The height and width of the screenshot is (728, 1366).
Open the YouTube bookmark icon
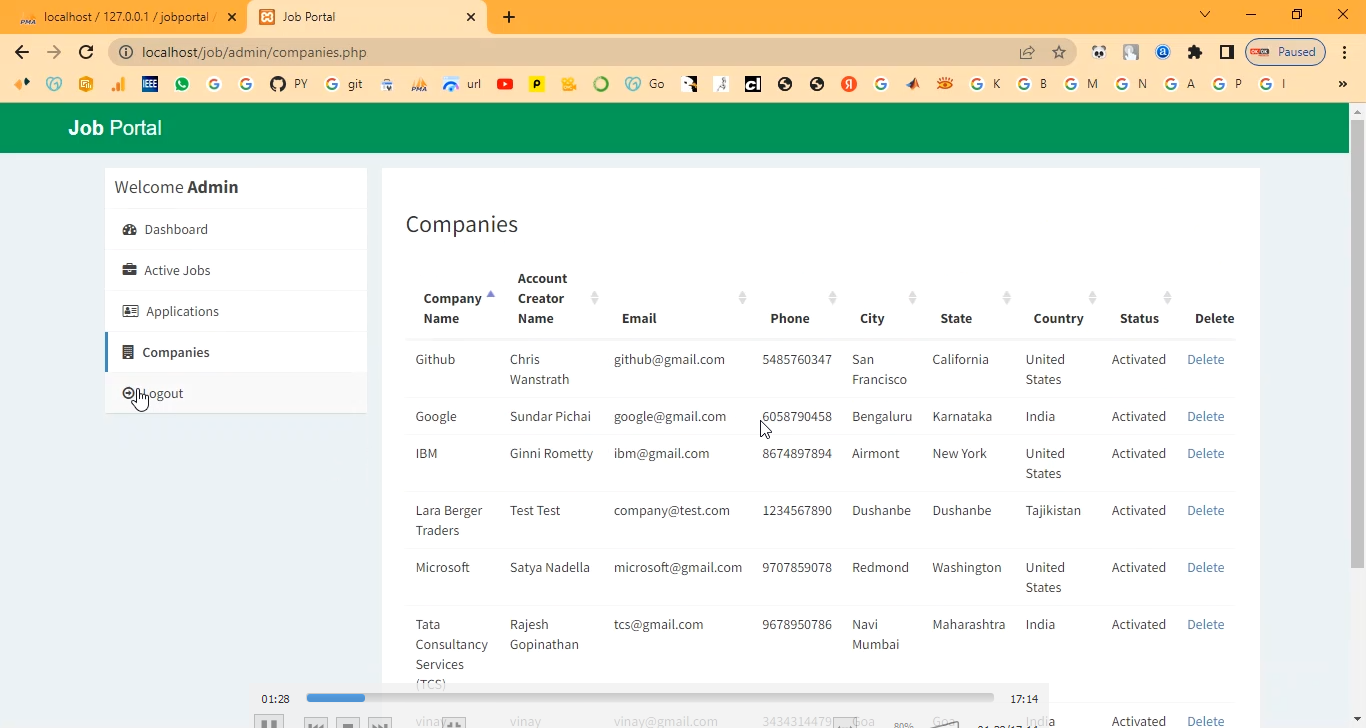[505, 84]
